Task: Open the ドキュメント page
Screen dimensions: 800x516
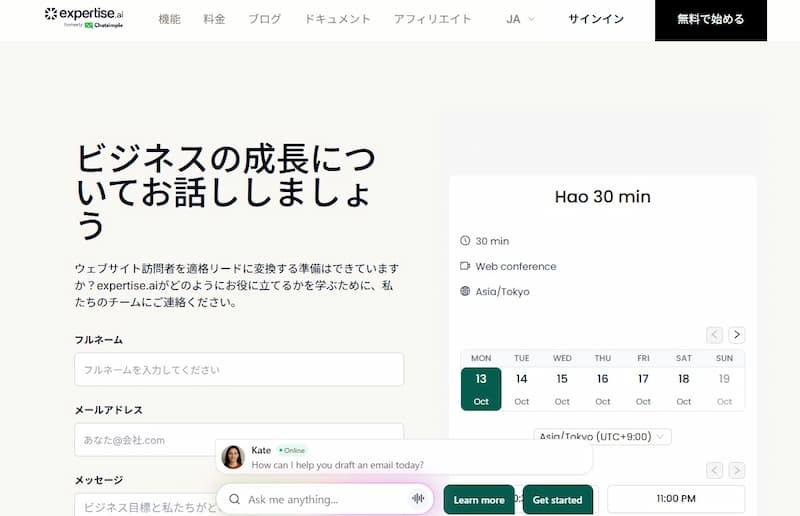Action: pos(337,19)
